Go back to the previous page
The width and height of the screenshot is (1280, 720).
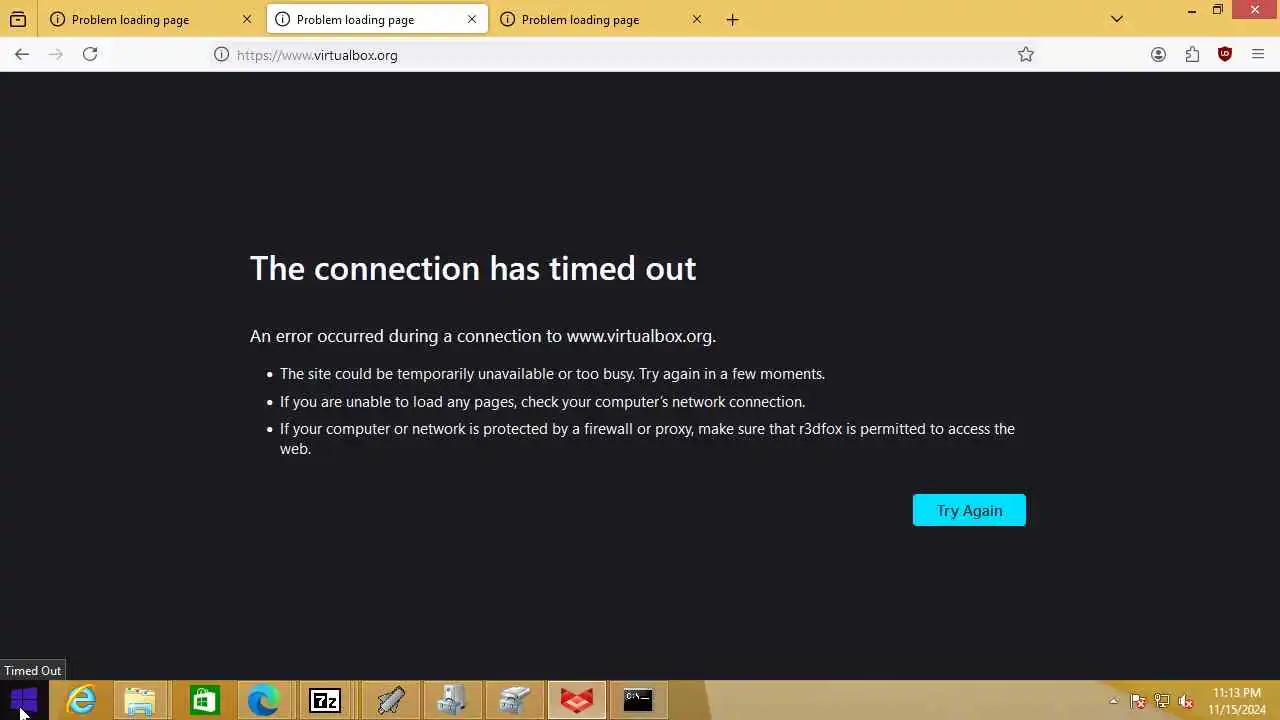coord(22,55)
